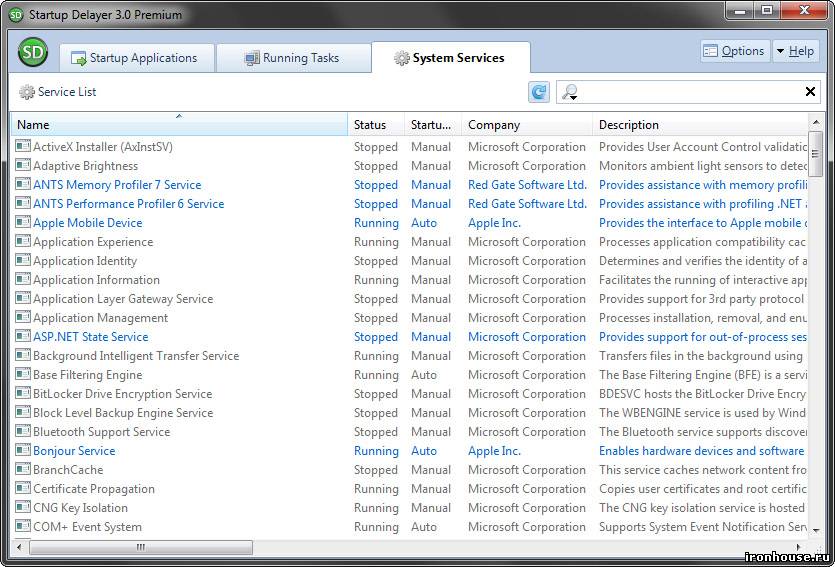Image resolution: width=835 pixels, height=567 pixels.
Task: Sort by the Startup column header
Action: (433, 125)
